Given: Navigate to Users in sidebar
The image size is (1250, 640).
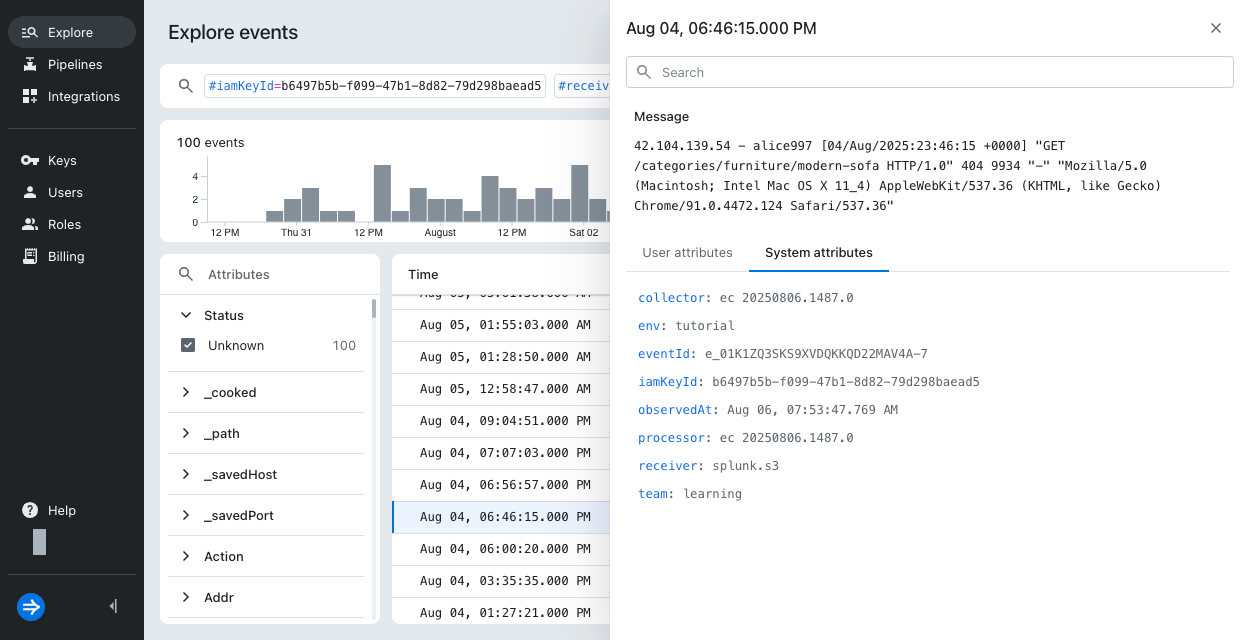Looking at the screenshot, I should 72,192.
